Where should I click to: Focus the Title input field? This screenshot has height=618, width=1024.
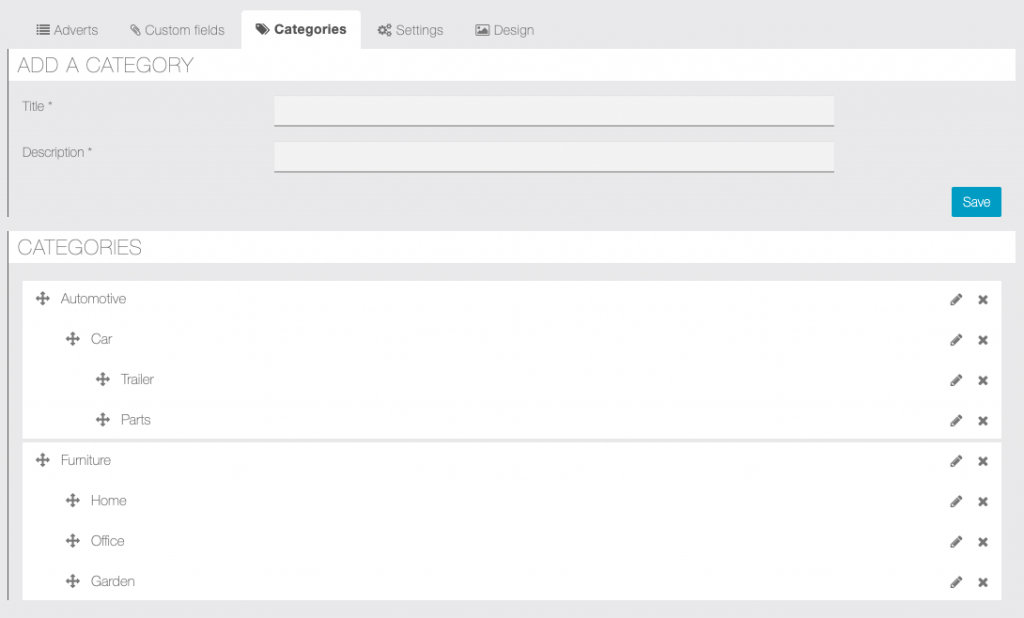coord(553,110)
